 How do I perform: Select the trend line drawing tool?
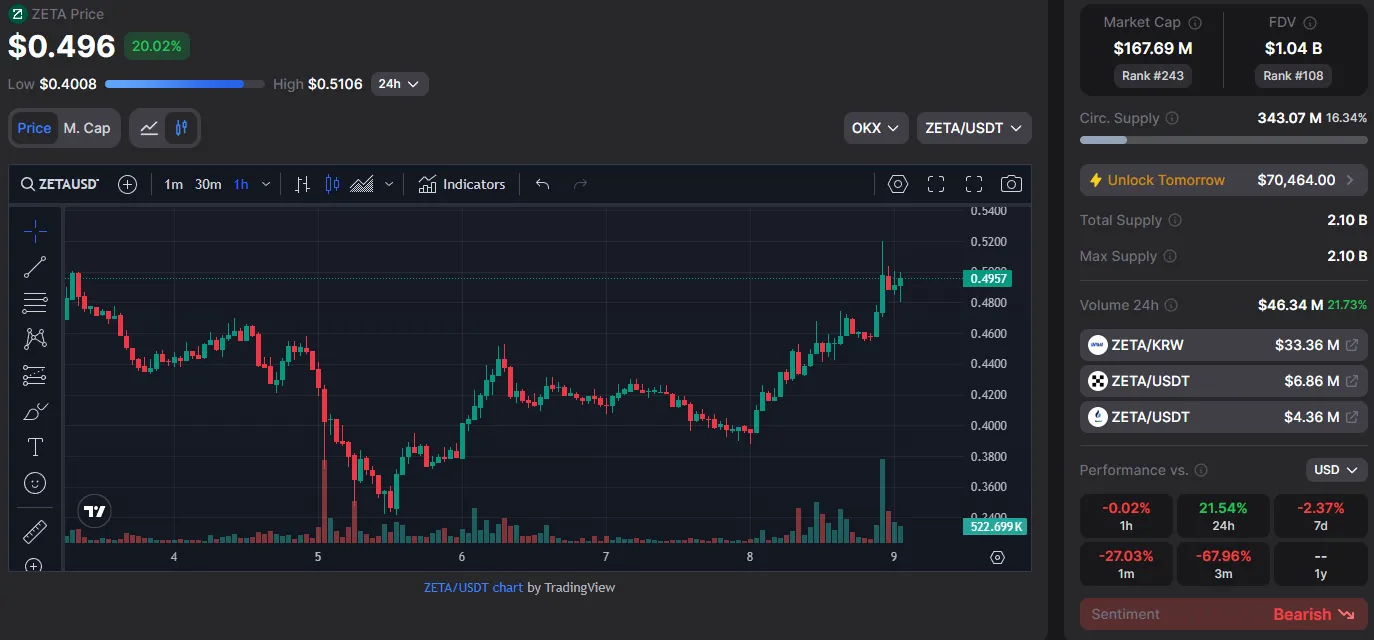[35, 267]
